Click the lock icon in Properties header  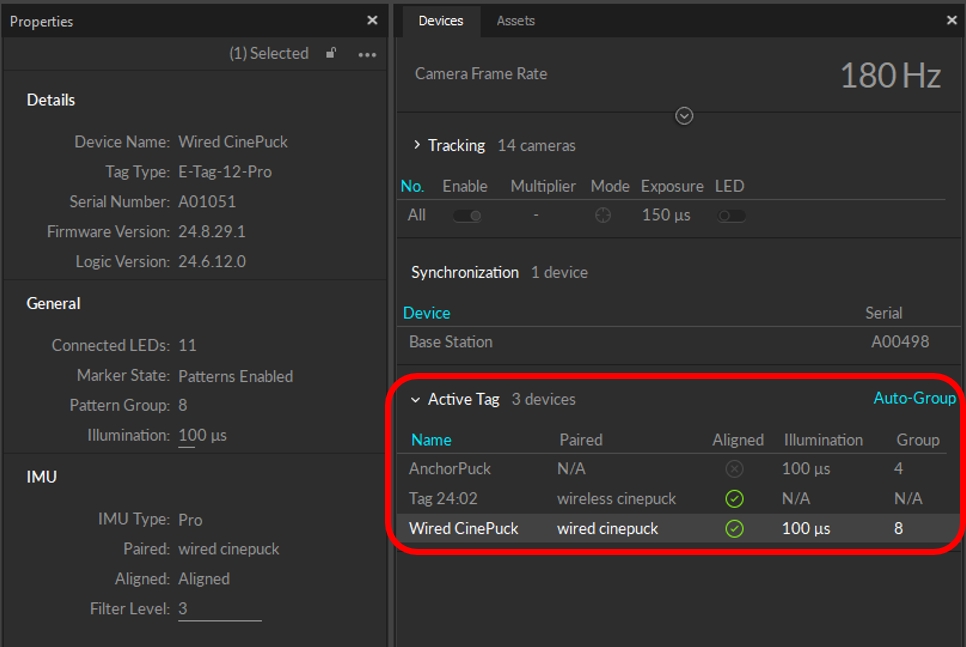coord(331,54)
